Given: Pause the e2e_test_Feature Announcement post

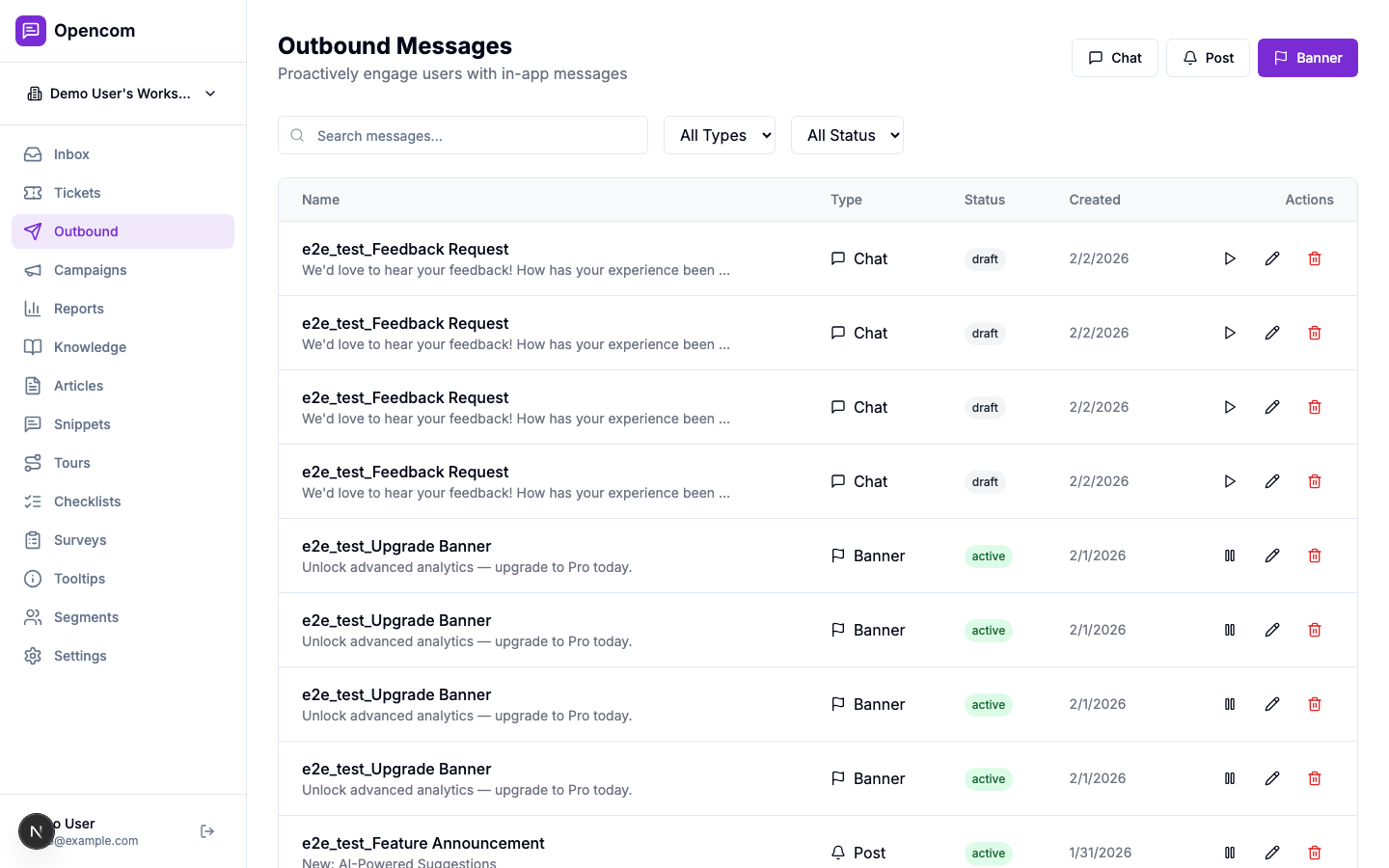Looking at the screenshot, I should click(x=1229, y=853).
